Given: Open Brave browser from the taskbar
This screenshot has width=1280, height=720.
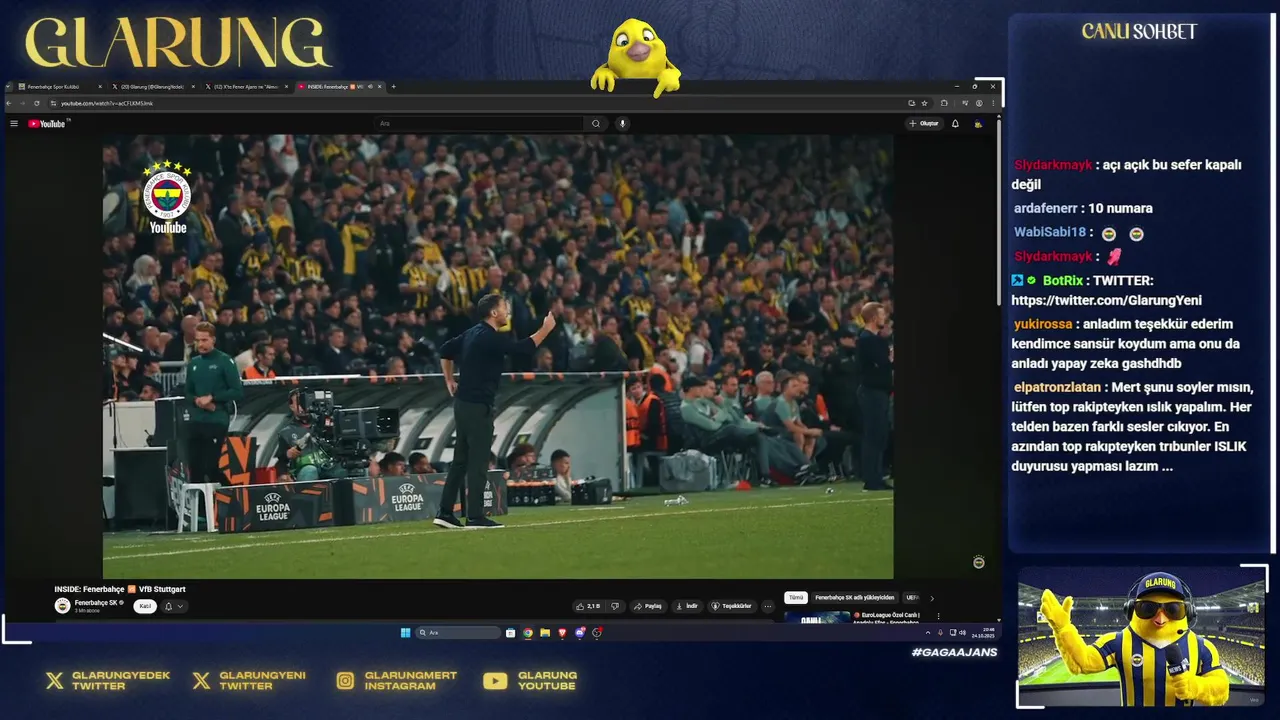Looking at the screenshot, I should pyautogui.click(x=562, y=632).
